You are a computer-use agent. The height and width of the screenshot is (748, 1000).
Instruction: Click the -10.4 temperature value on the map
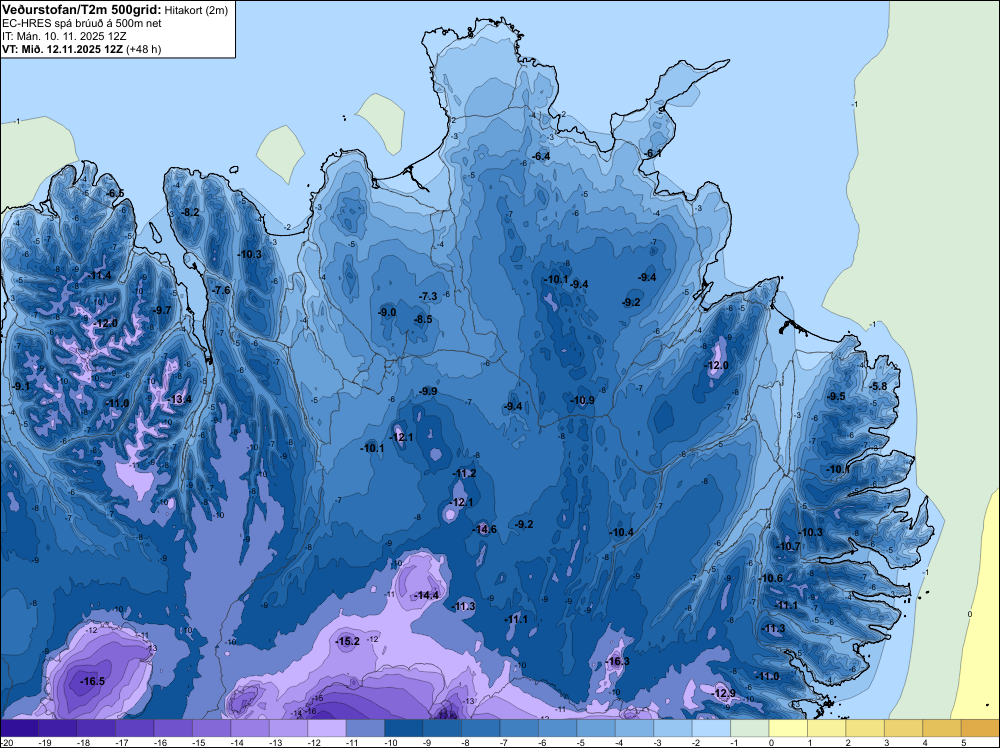[x=621, y=532]
